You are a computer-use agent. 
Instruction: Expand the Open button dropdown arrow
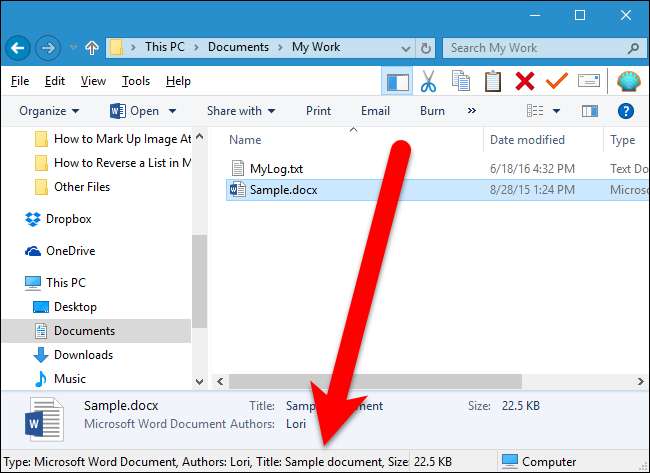[172, 111]
